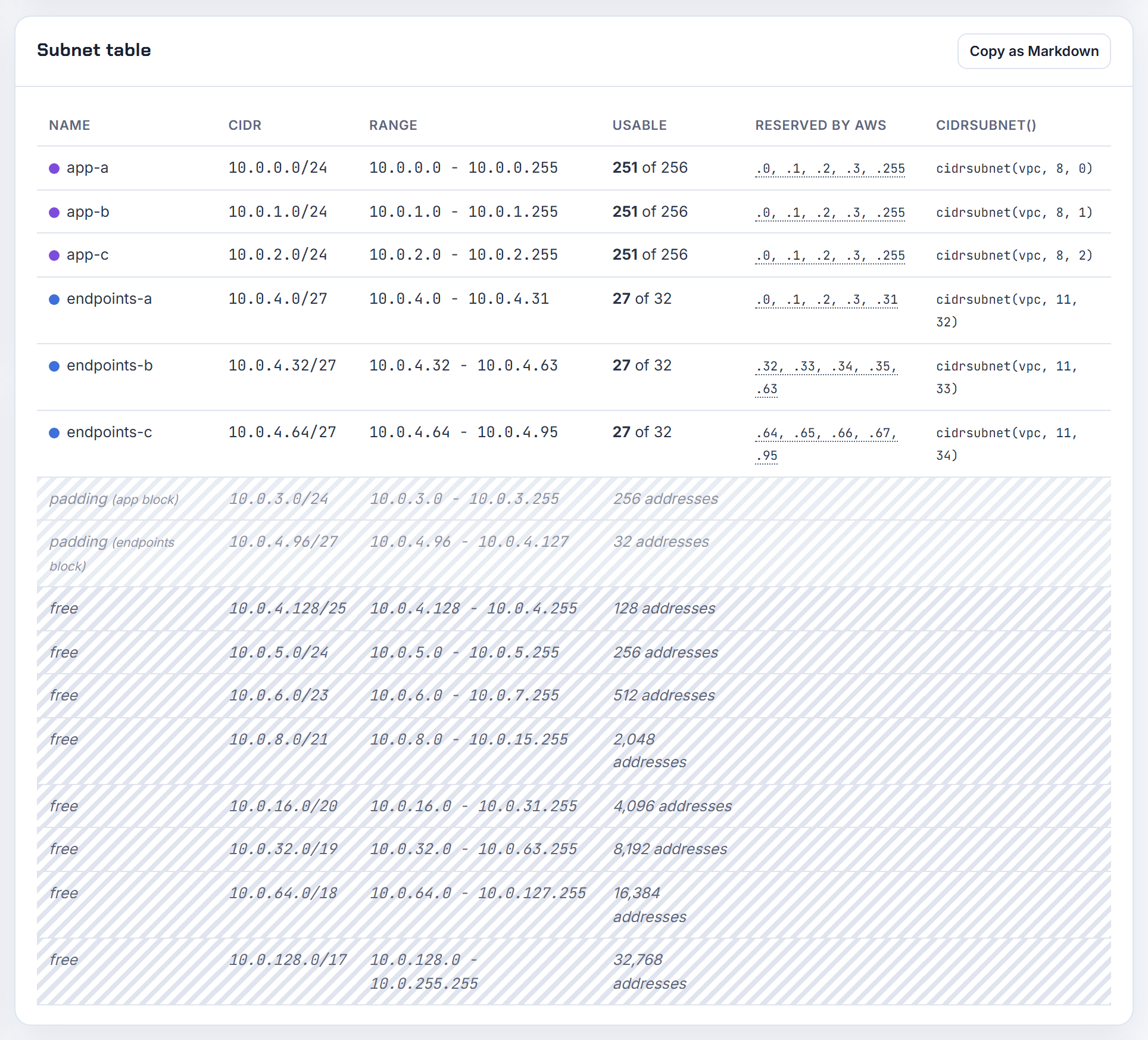Click 'cidrsubnet(vpc, 8, 0)' text

pyautogui.click(x=1014, y=169)
